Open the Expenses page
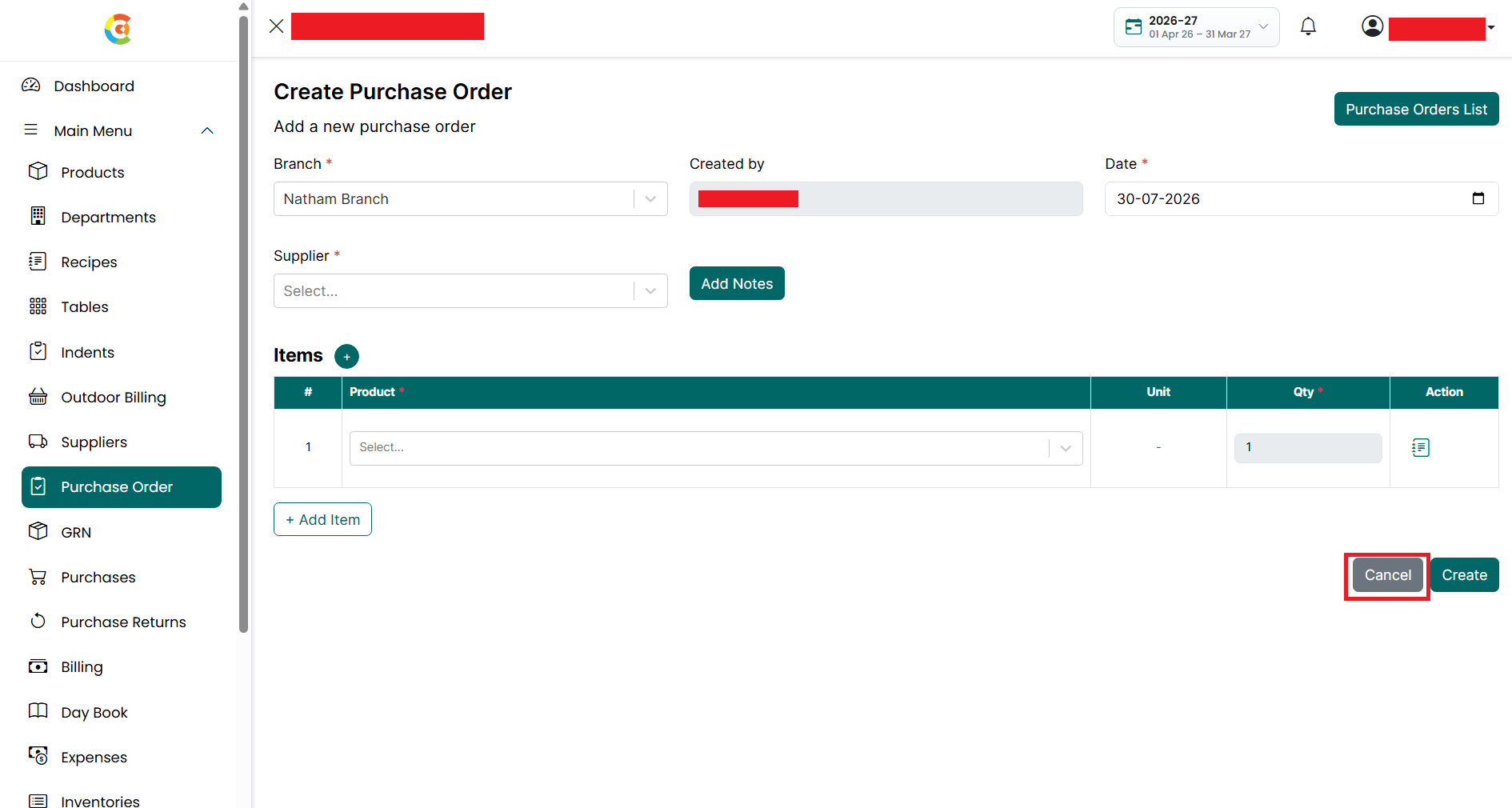Viewport: 1512px width, 808px height. point(94,757)
